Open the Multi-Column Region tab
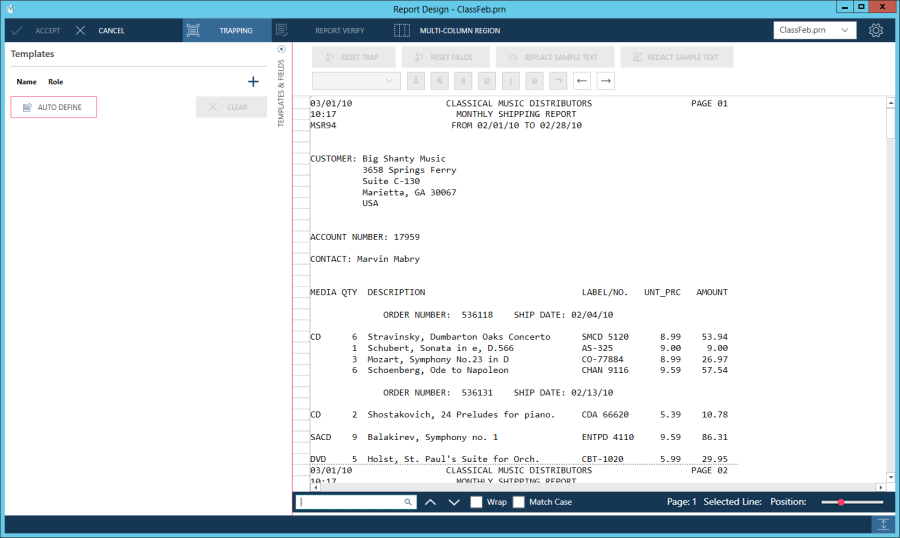 tap(447, 31)
